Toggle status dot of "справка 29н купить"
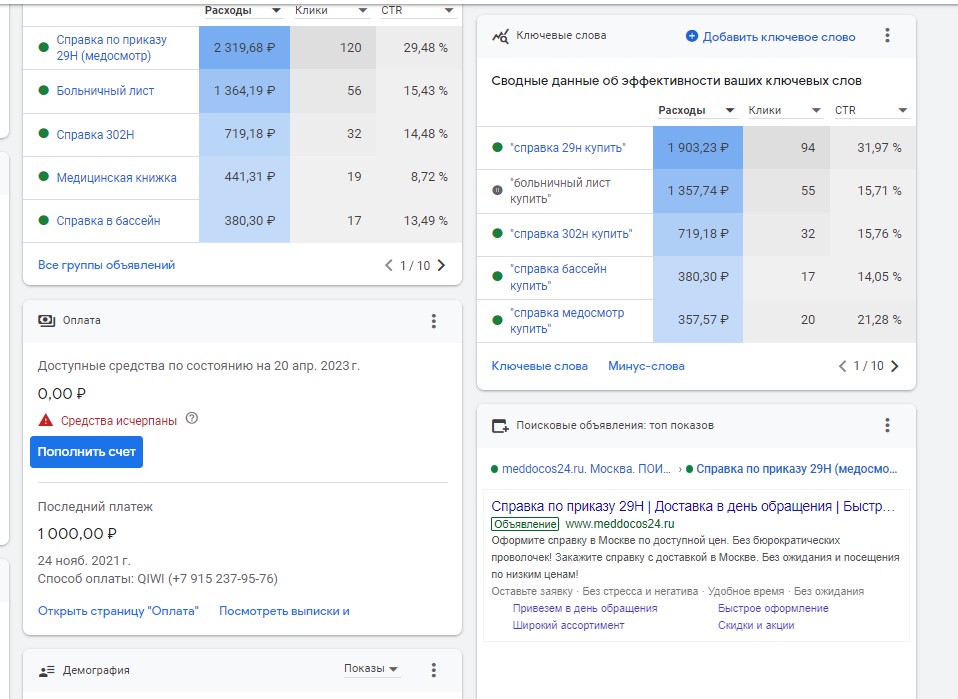Screen dimensions: 958x699 pos(497,147)
